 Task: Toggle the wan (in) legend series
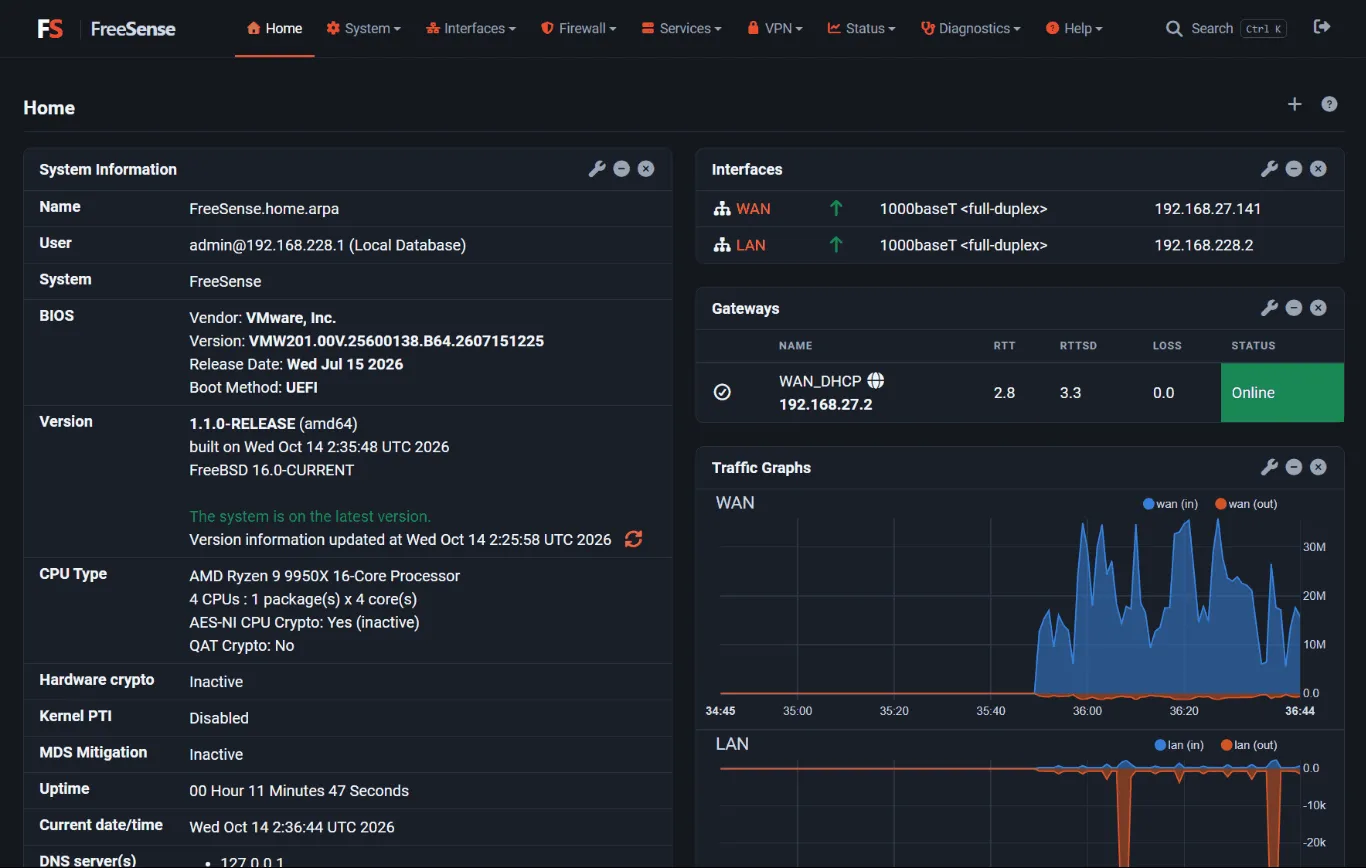pyautogui.click(x=1170, y=504)
